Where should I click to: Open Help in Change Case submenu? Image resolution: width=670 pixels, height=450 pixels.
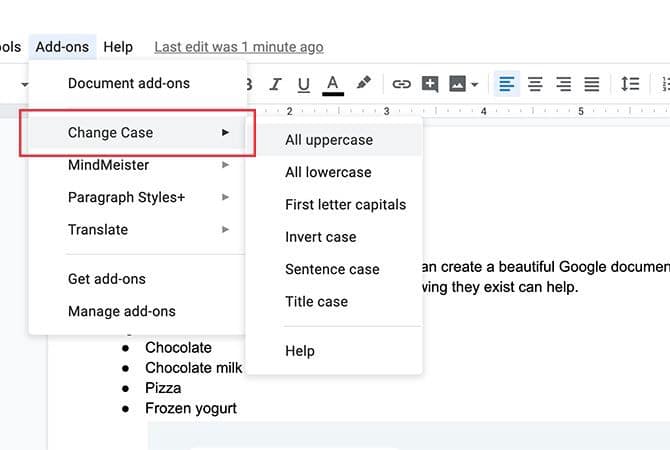click(334, 351)
